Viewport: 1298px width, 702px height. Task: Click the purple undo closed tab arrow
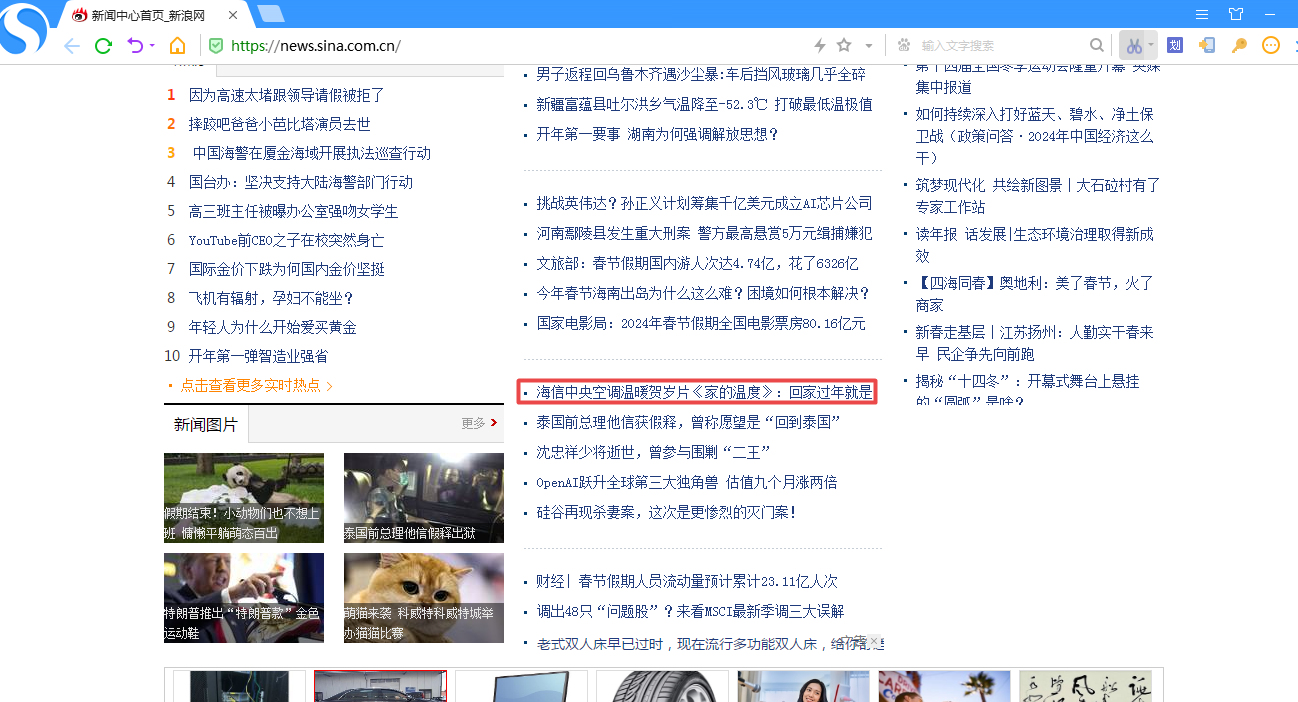click(134, 46)
